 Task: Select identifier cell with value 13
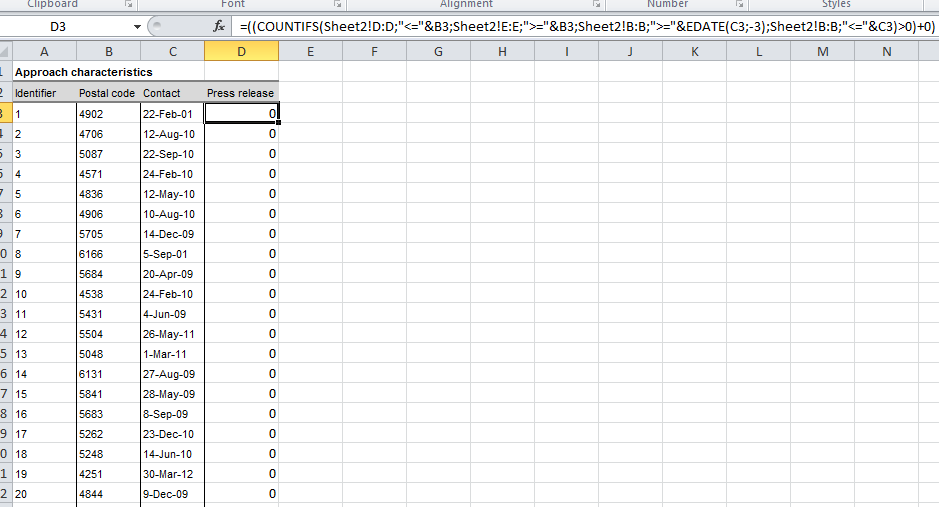click(44, 354)
